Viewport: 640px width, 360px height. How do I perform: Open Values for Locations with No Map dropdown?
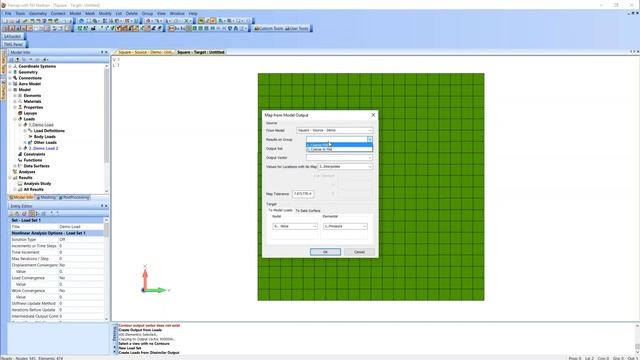coord(345,167)
